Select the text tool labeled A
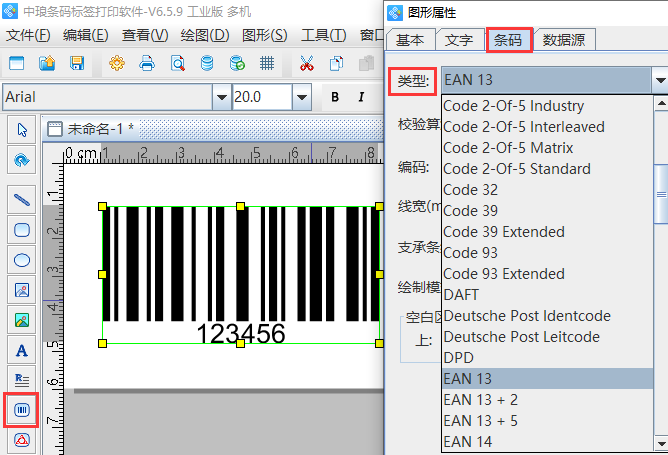The width and height of the screenshot is (668, 455). coord(22,350)
